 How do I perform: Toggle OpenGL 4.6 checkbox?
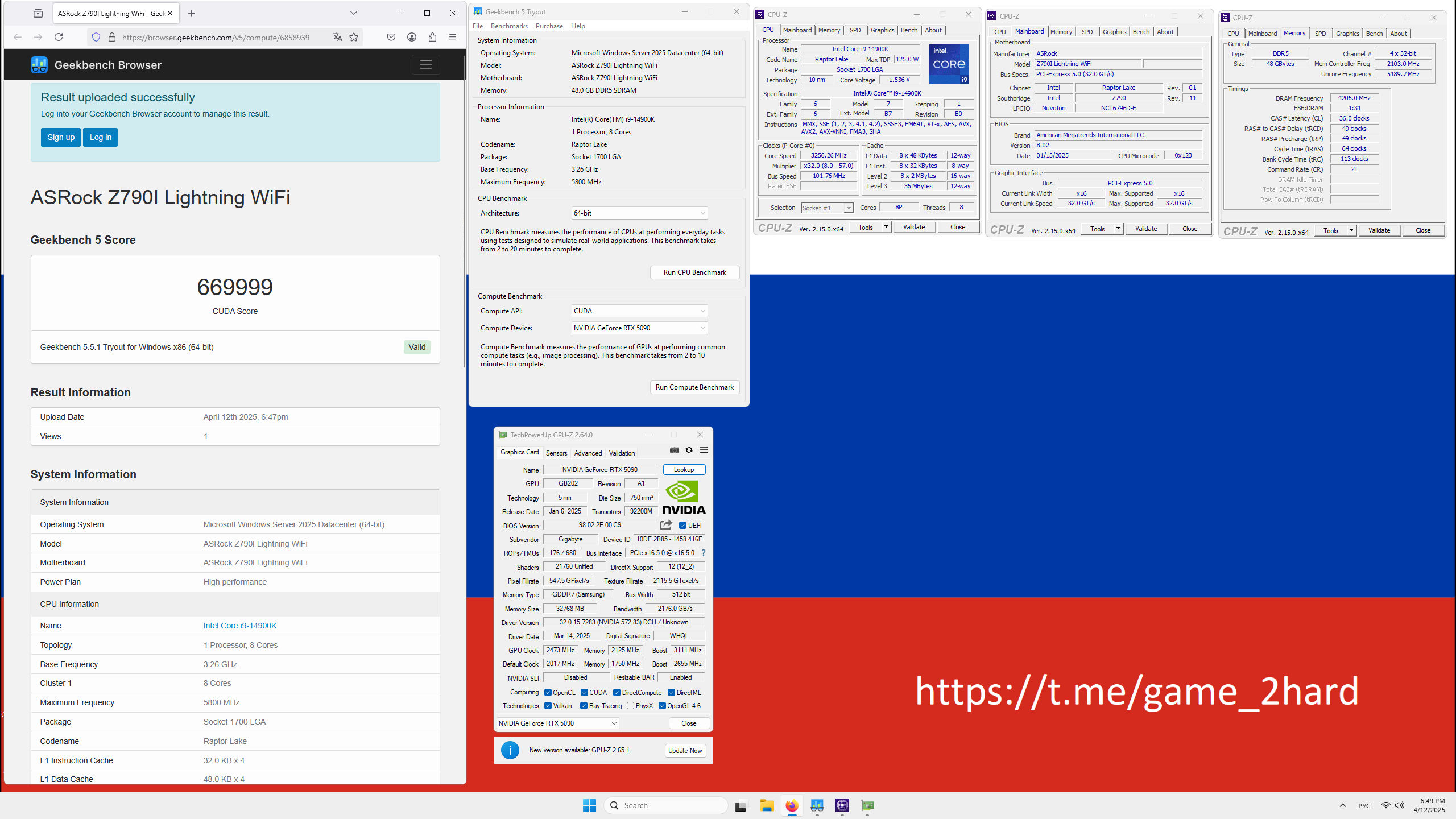(x=662, y=706)
